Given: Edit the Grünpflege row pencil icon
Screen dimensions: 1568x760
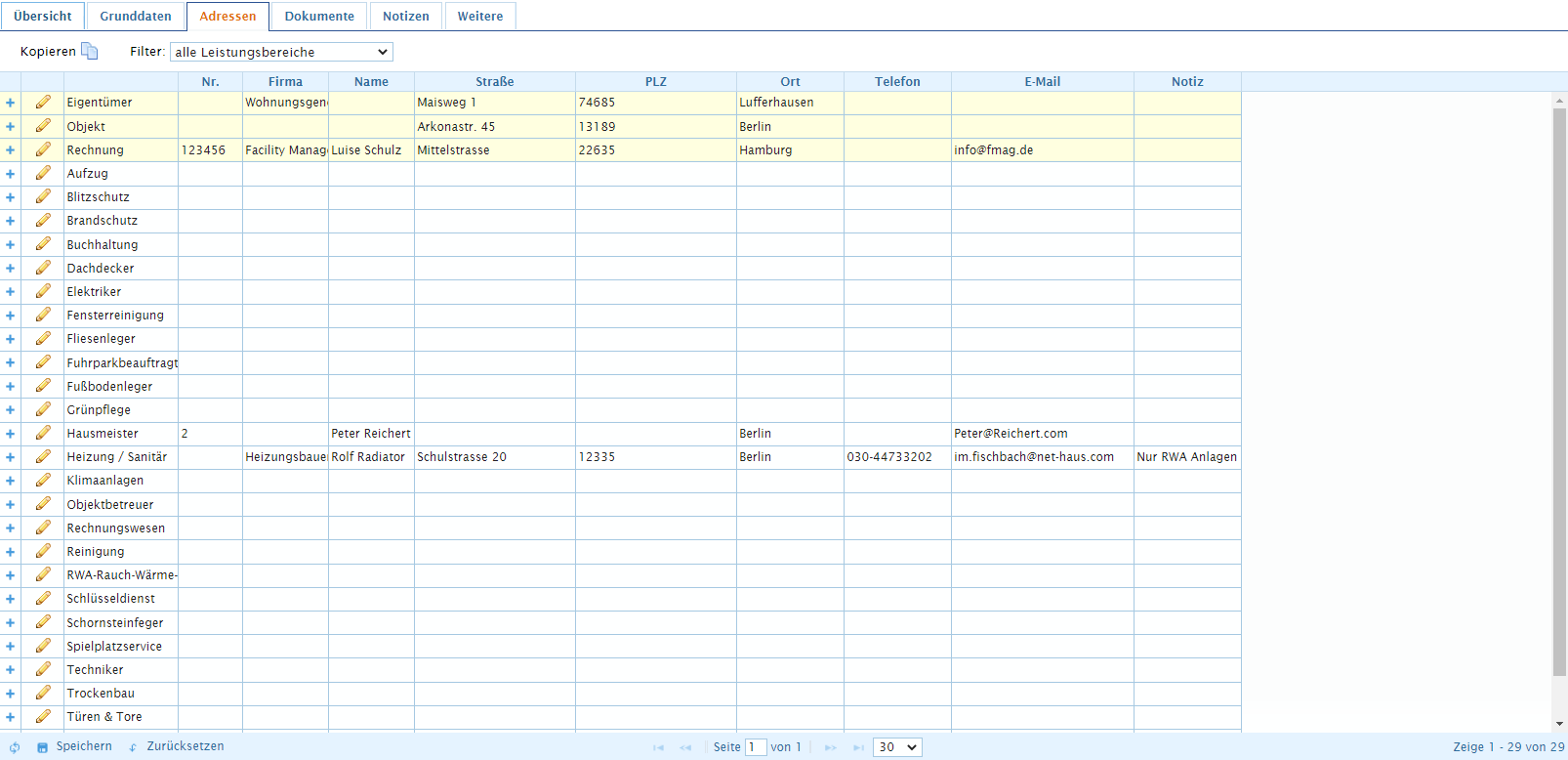Looking at the screenshot, I should pyautogui.click(x=43, y=409).
